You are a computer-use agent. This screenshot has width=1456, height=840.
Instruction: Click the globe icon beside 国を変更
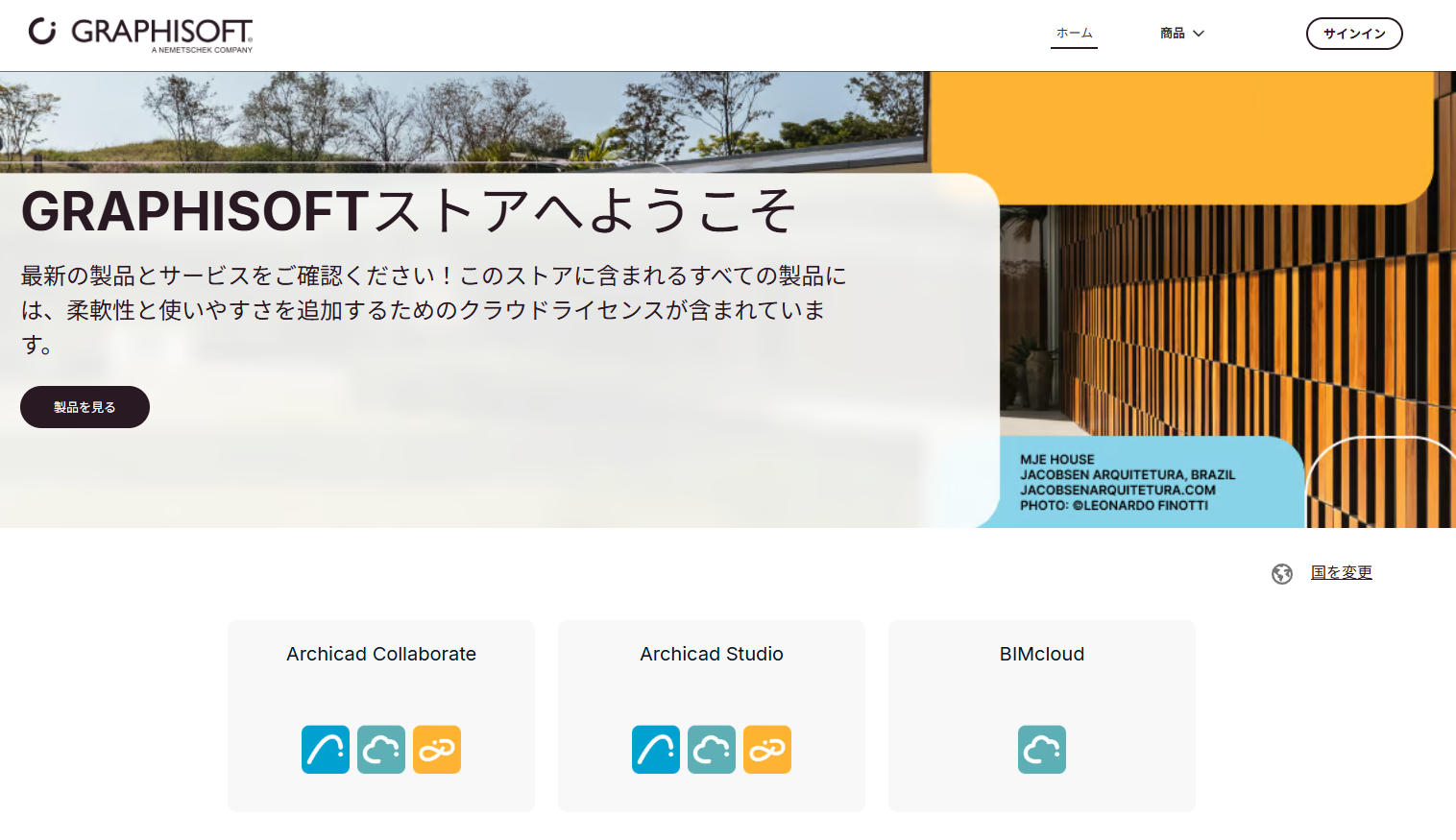point(1282,574)
